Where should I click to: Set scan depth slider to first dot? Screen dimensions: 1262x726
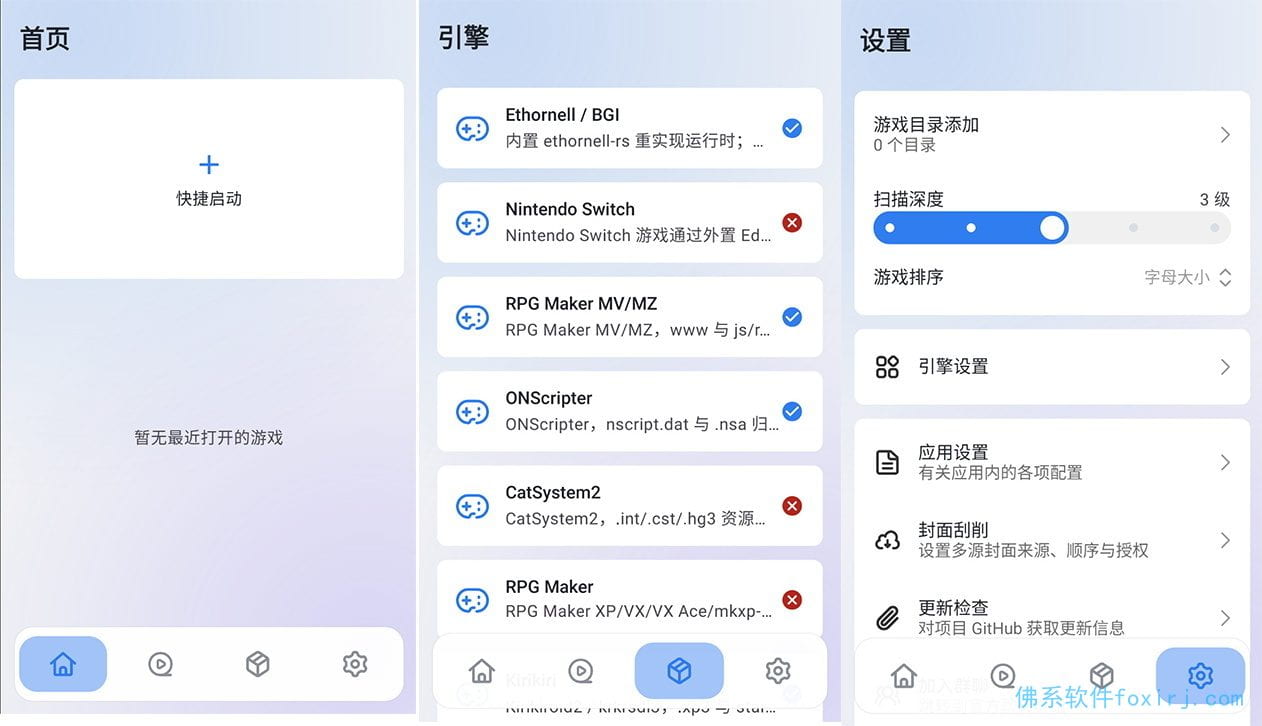point(890,228)
